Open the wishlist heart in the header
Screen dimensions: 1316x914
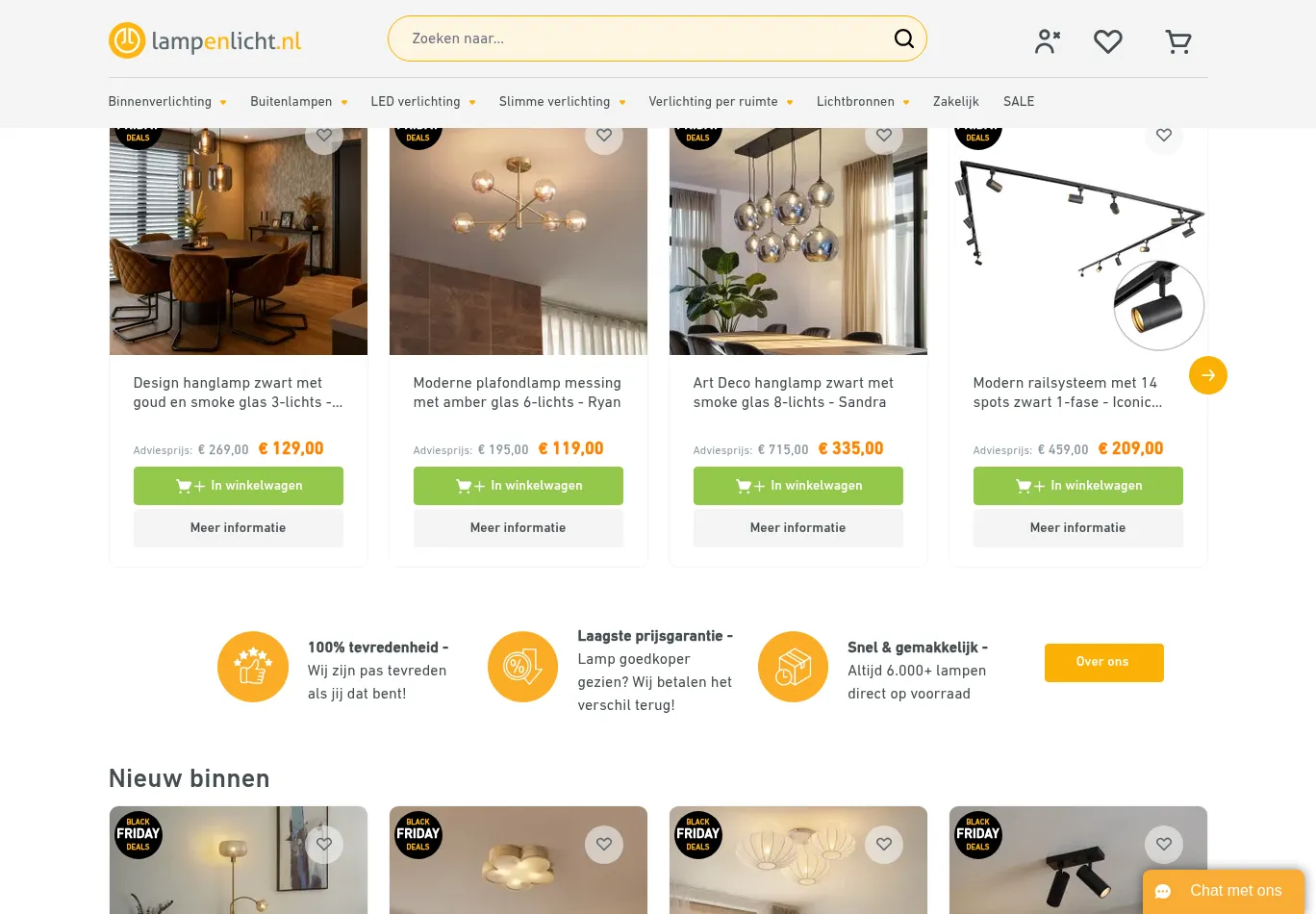pyautogui.click(x=1108, y=41)
